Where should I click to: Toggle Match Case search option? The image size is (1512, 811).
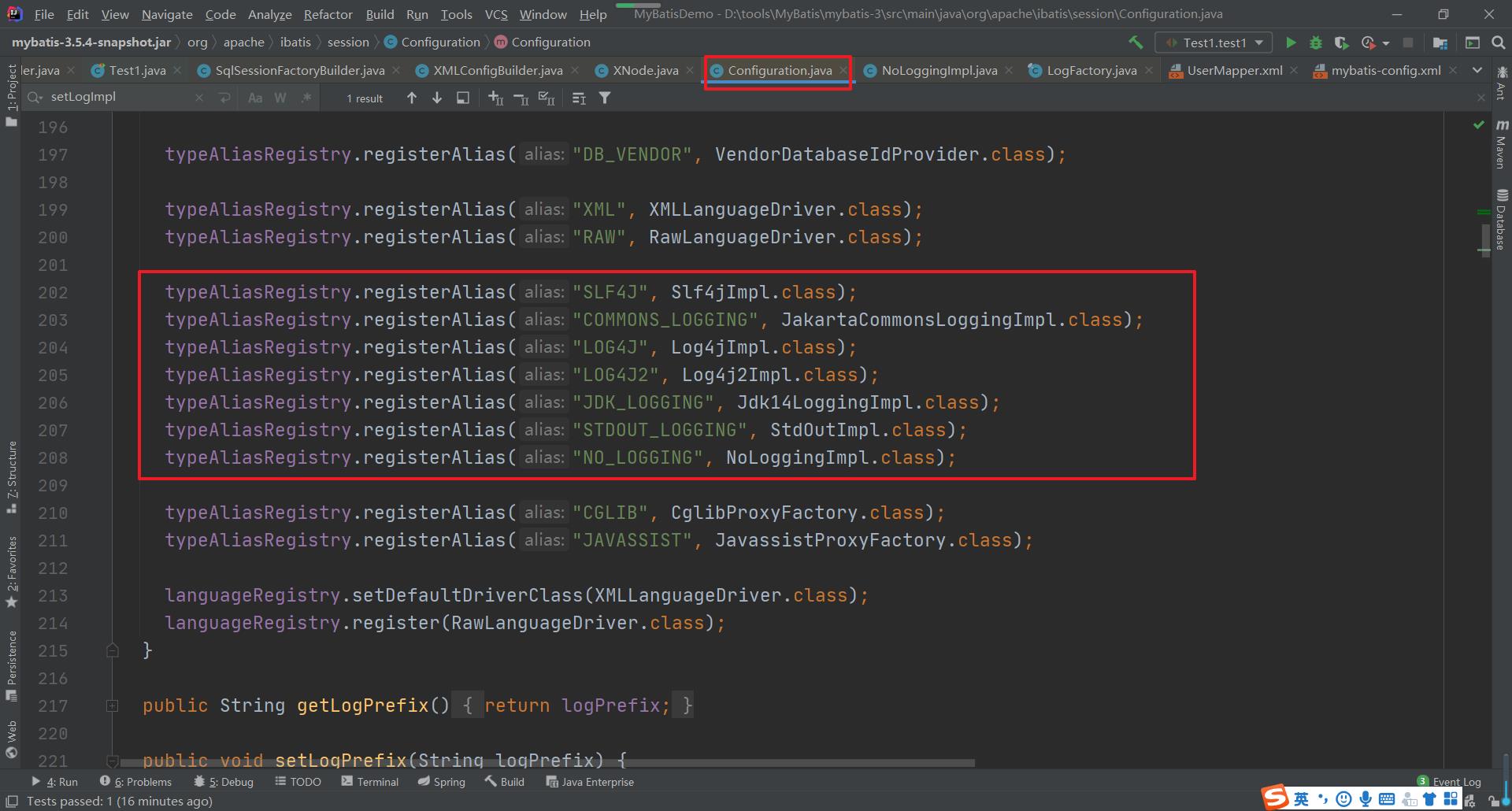coord(254,98)
